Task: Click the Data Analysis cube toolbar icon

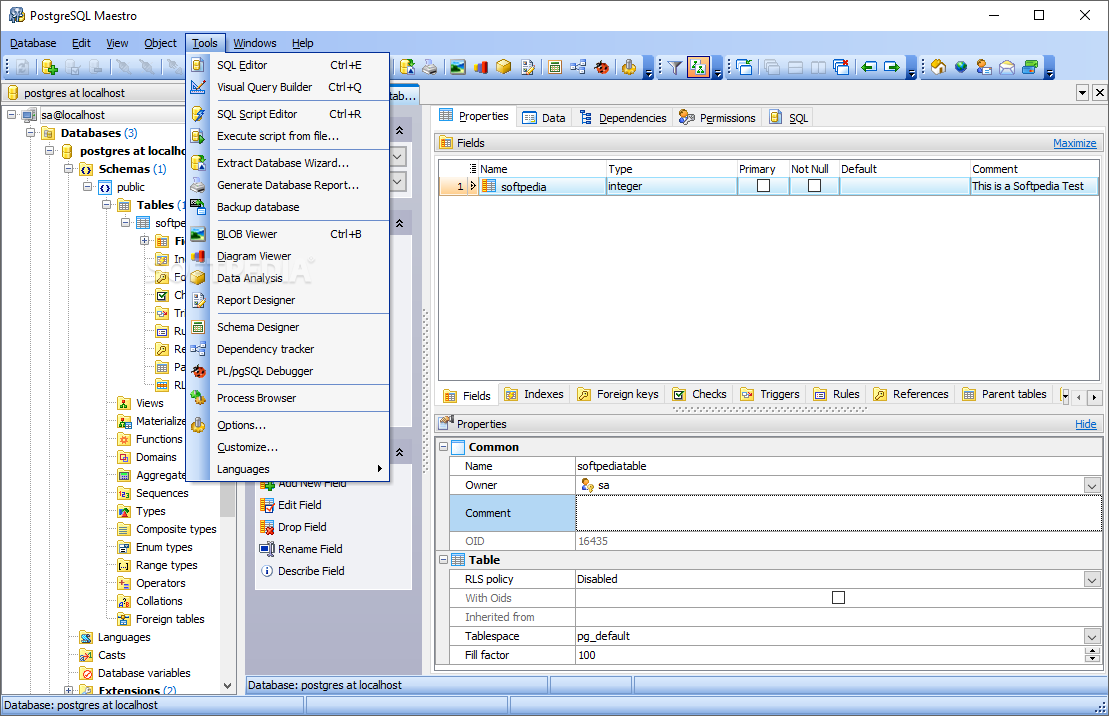Action: 504,67
